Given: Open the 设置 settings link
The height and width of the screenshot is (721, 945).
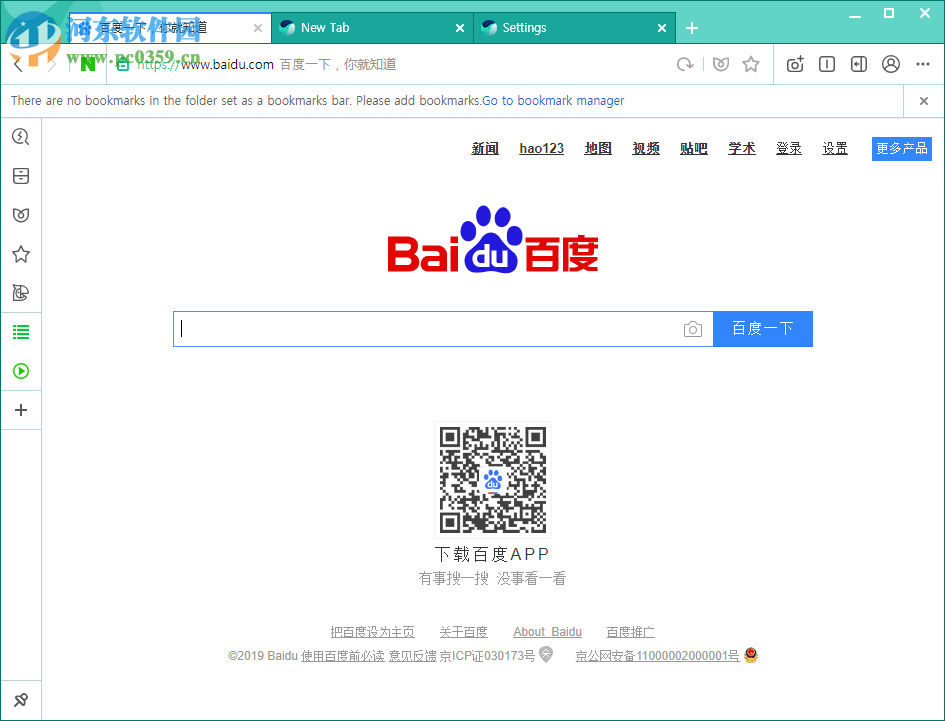Looking at the screenshot, I should (835, 148).
